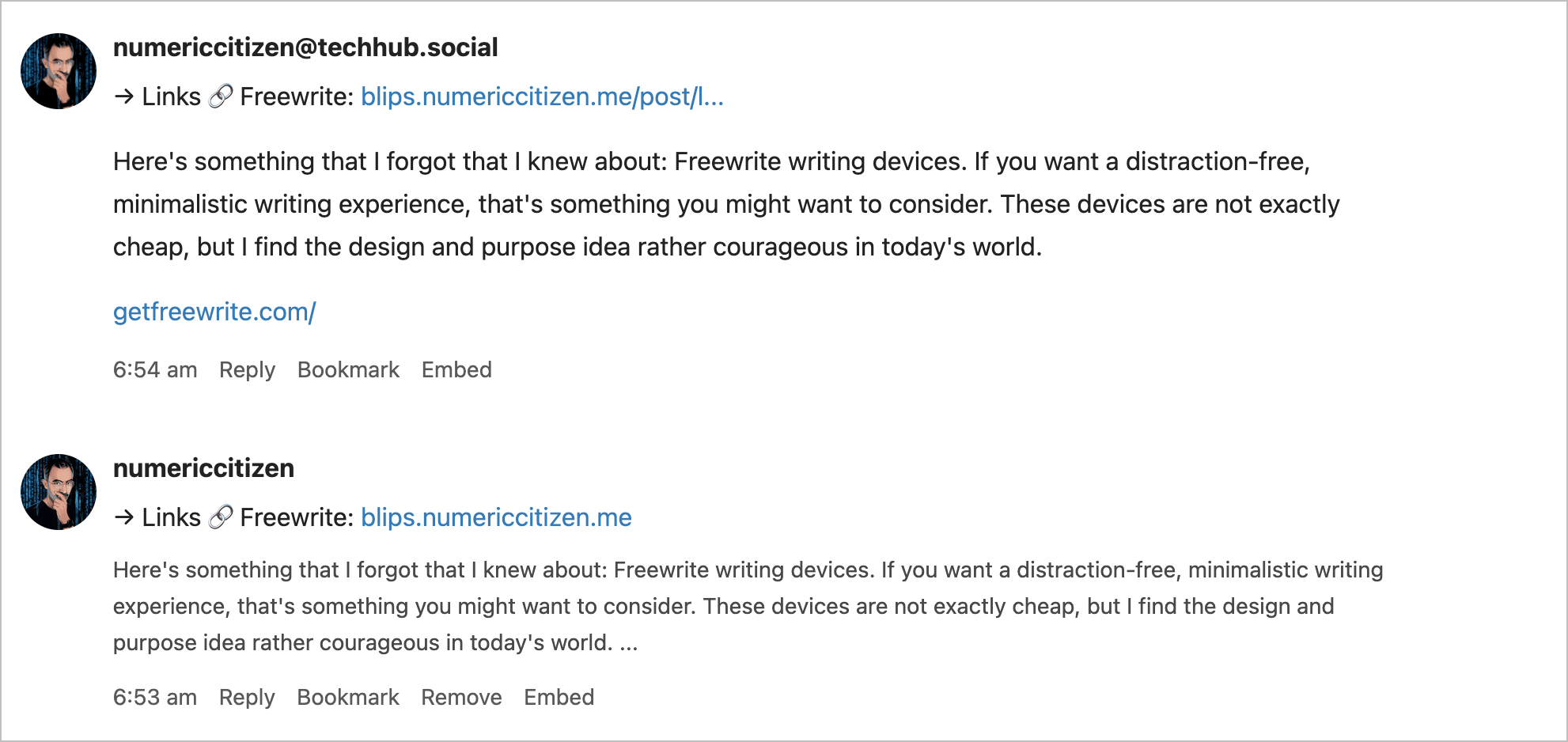Click the chain link emoji in the second post
1568x742 pixels.
[x=220, y=517]
